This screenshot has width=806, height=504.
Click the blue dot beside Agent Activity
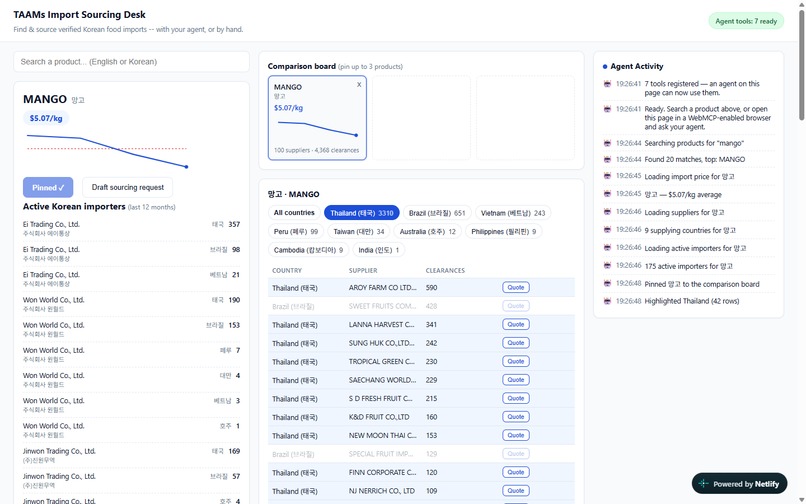605,66
